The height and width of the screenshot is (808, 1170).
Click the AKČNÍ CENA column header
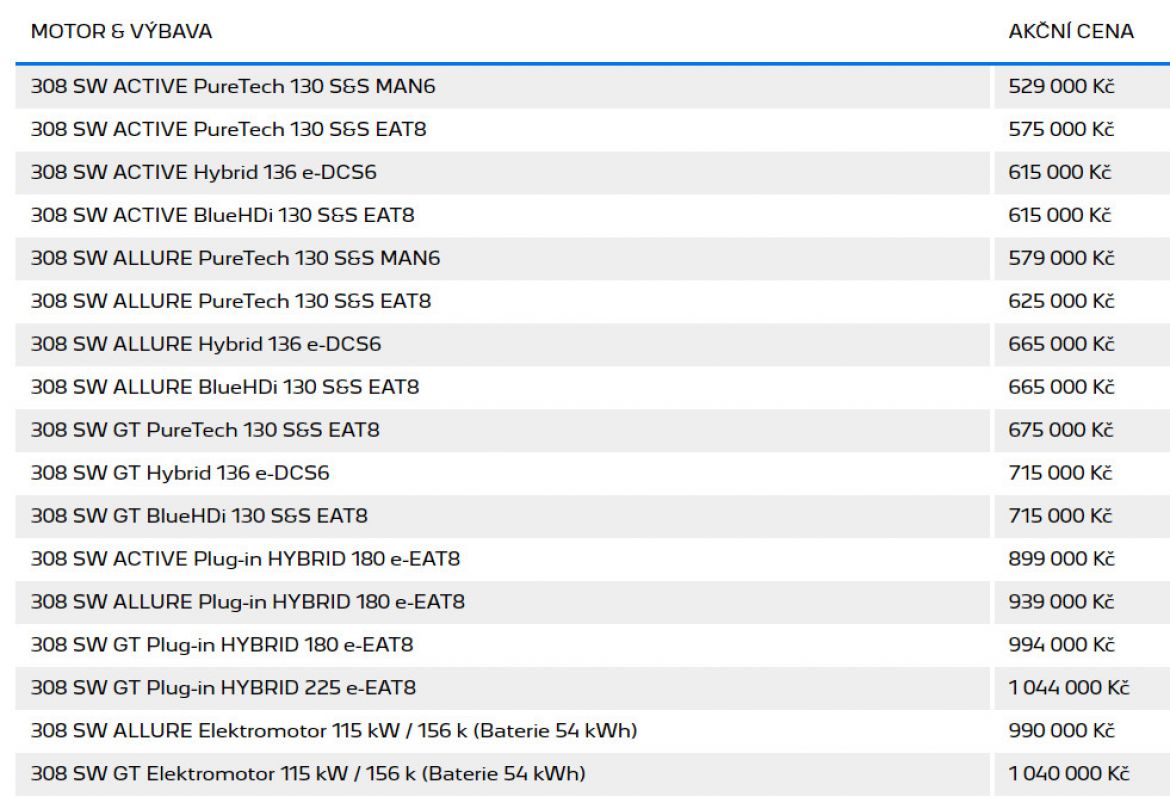click(1070, 32)
